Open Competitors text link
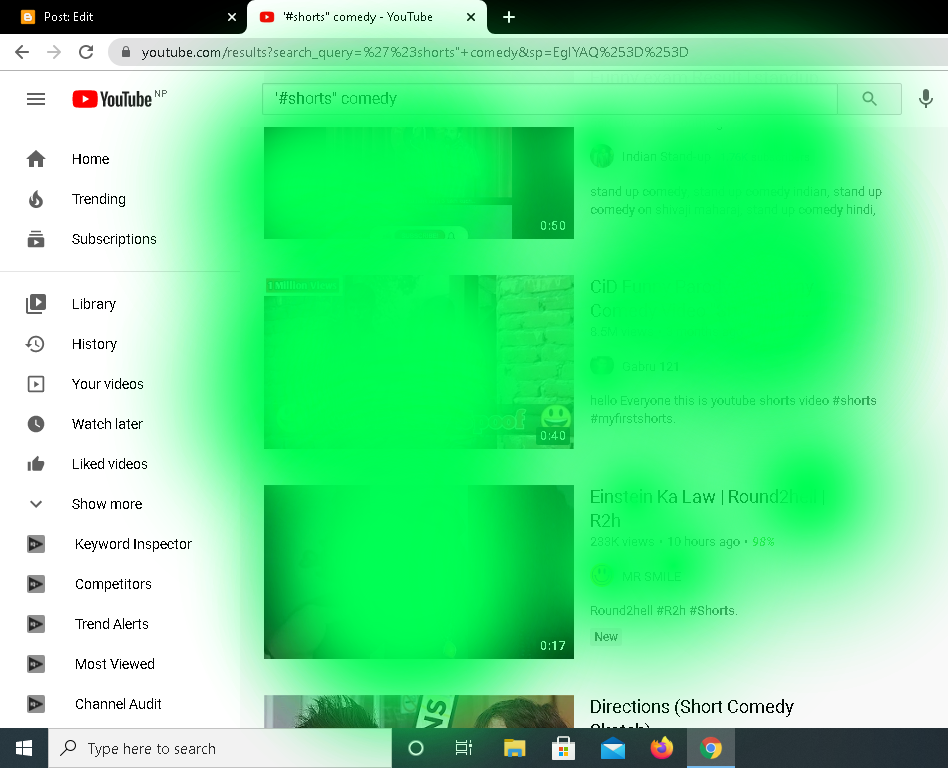 [x=113, y=584]
